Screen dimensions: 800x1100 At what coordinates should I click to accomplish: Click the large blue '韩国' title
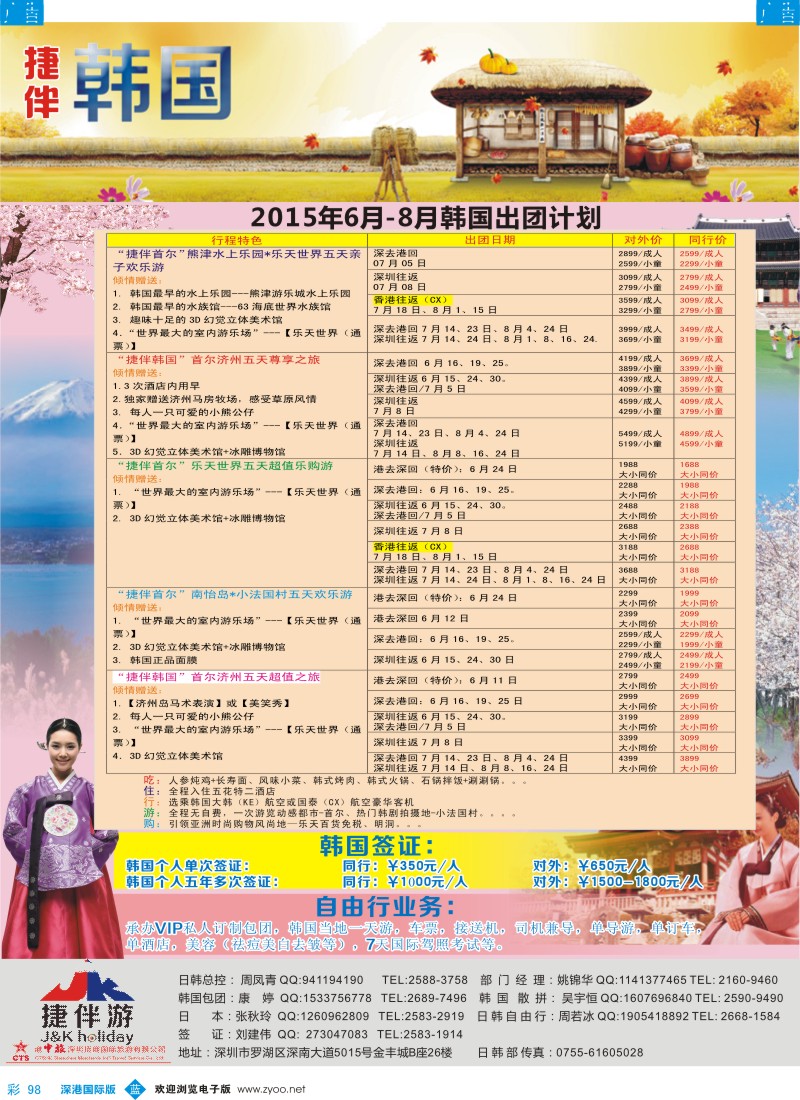[153, 83]
